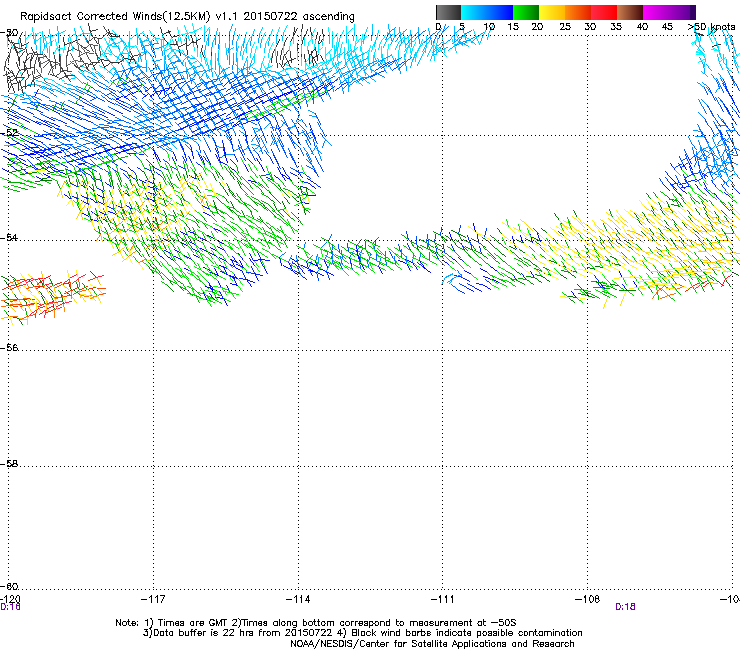Click the legend scale label "25"
740x650 pixels.
click(565, 27)
